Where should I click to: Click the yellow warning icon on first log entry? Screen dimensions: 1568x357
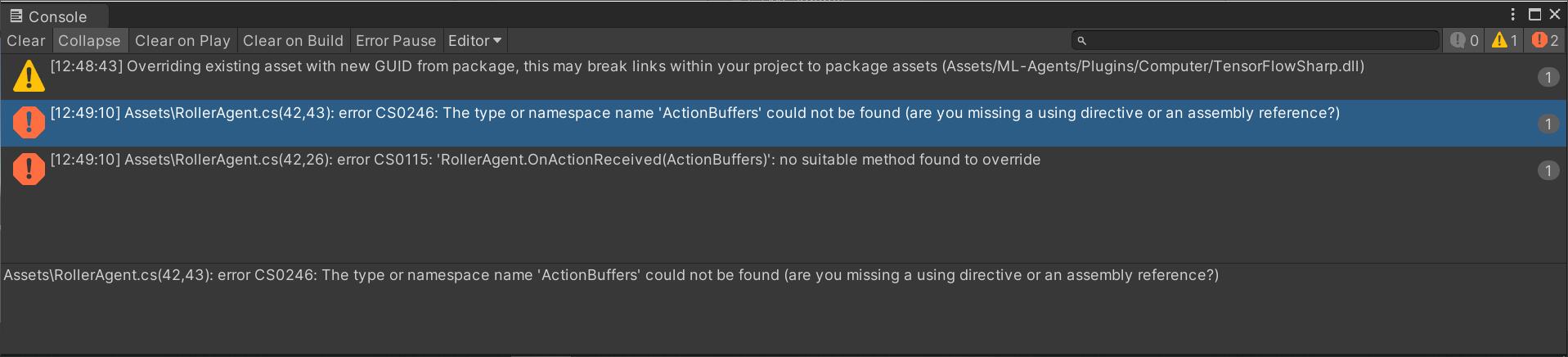29,76
